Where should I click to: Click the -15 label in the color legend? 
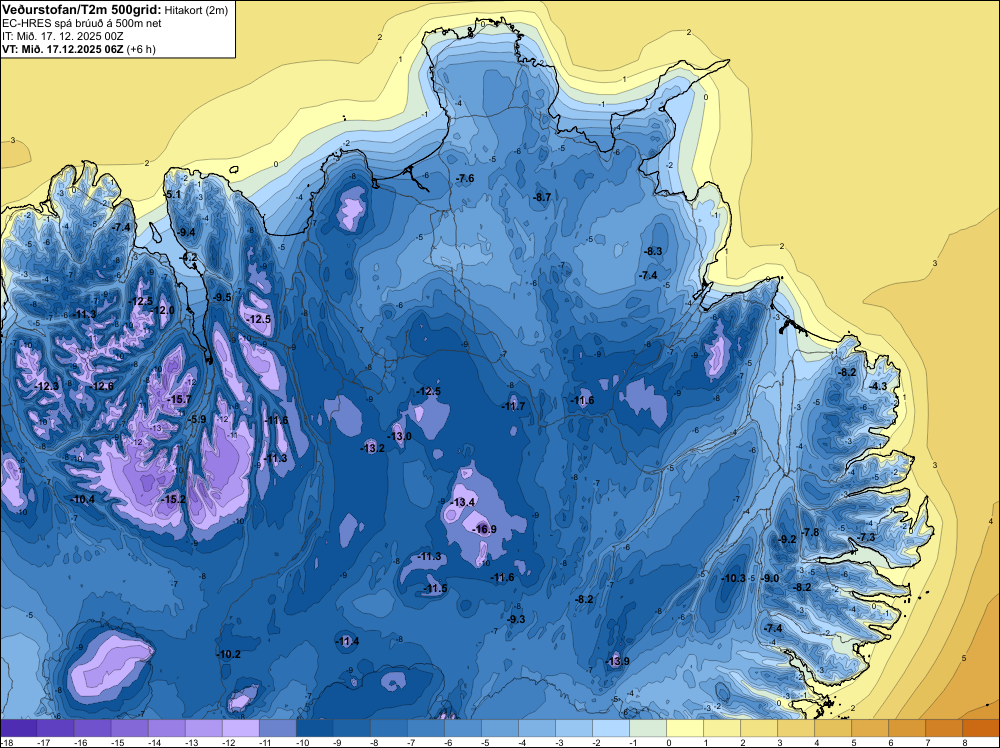117,742
